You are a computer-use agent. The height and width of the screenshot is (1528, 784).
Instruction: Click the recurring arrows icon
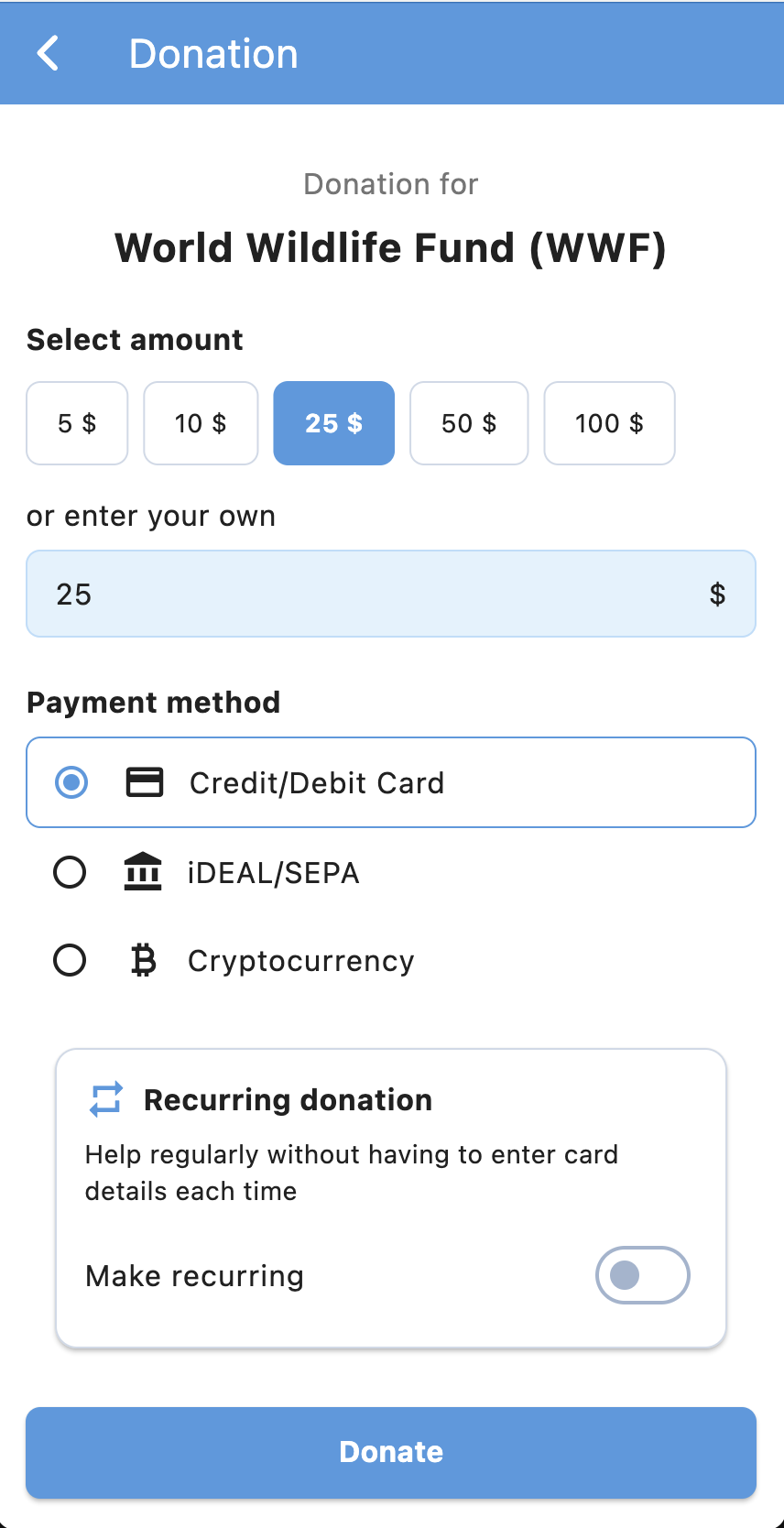coord(106,1099)
